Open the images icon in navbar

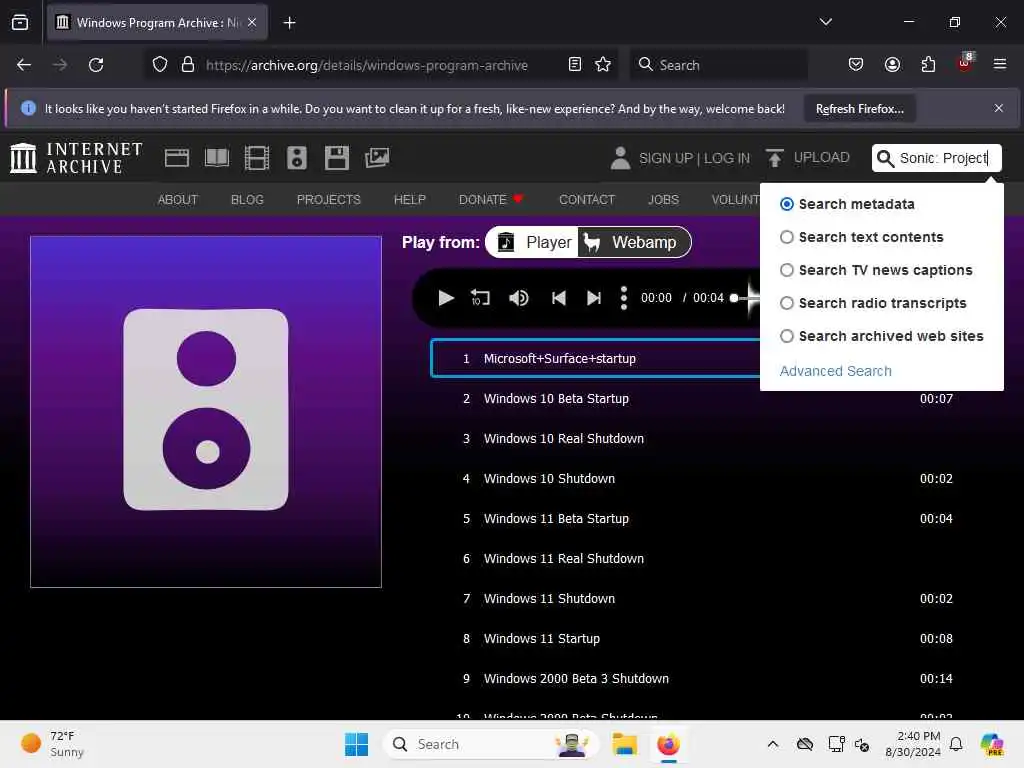[377, 157]
